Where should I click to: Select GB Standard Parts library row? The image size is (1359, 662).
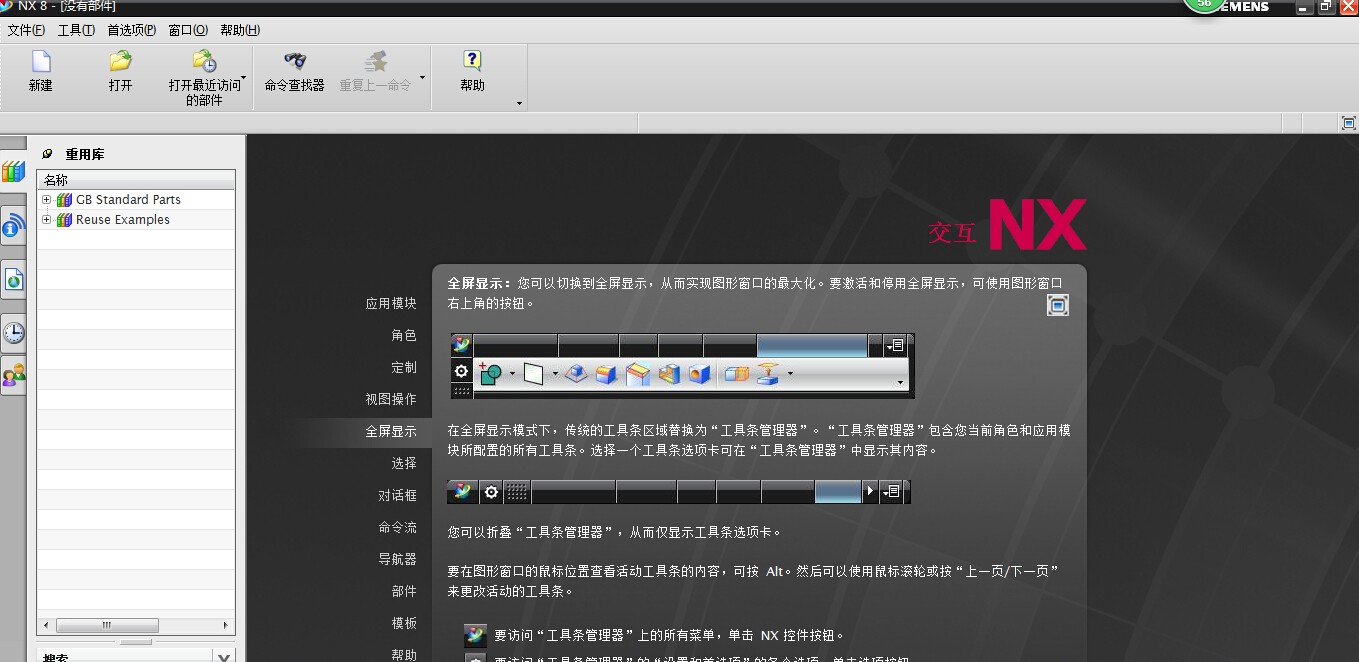136,200
